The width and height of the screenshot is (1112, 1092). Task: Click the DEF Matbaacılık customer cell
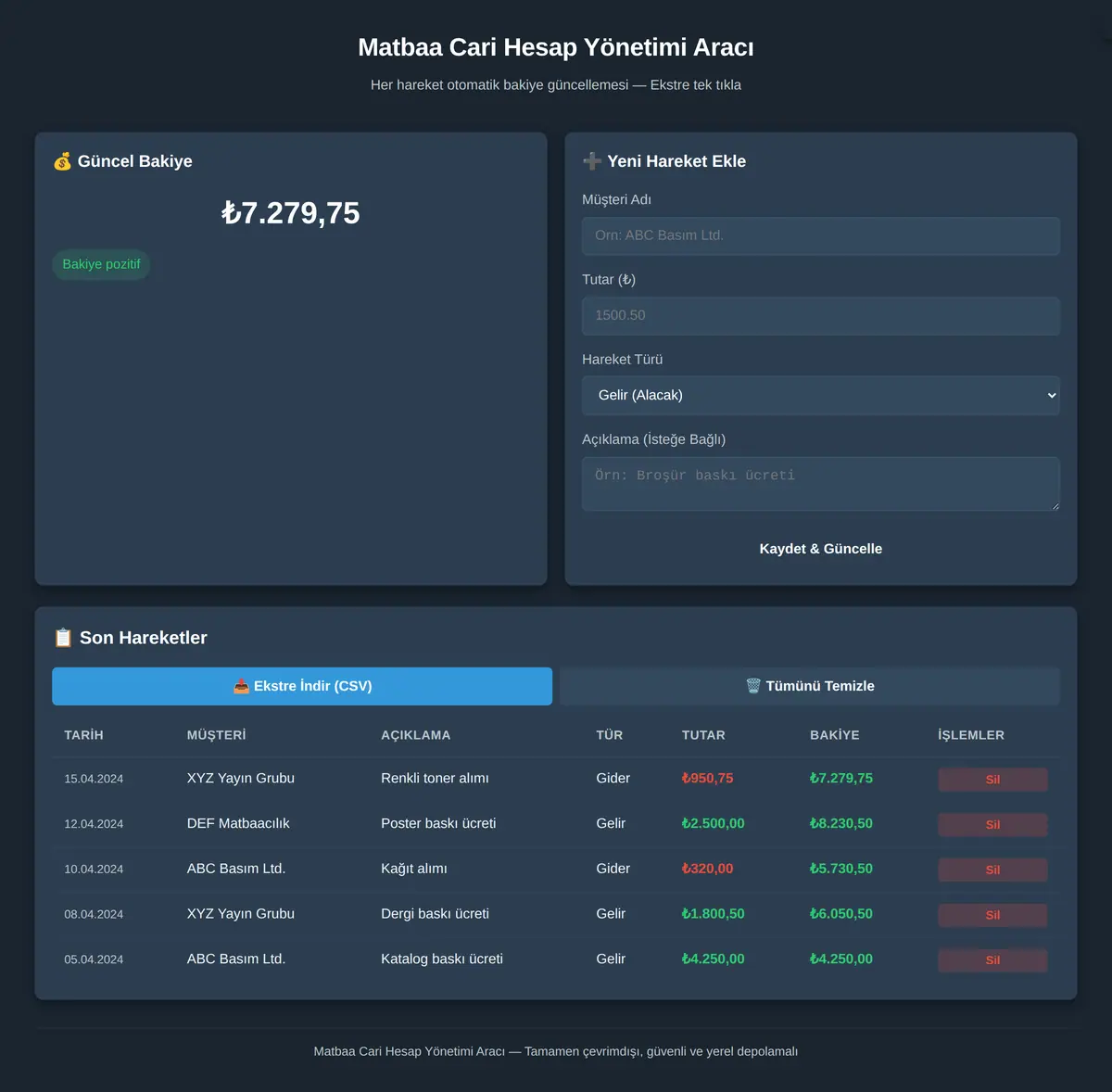pos(238,823)
